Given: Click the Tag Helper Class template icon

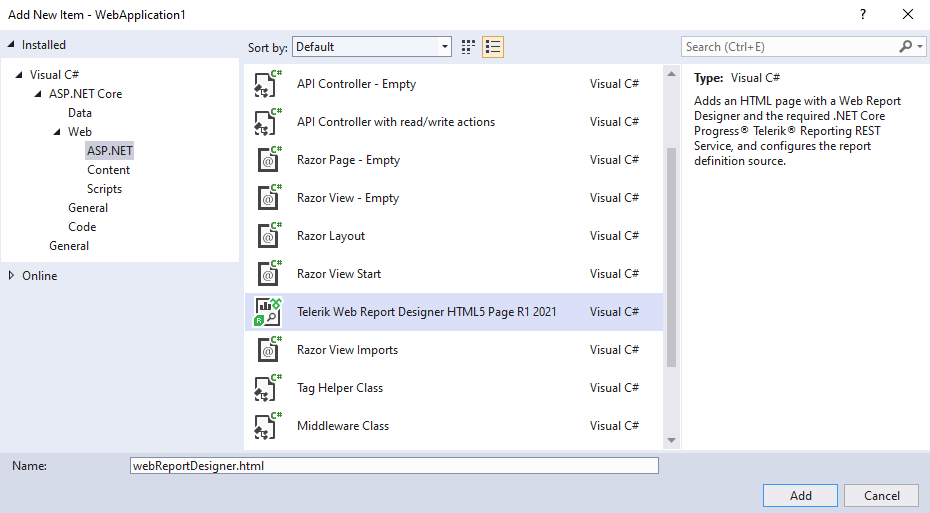Looking at the screenshot, I should (x=268, y=388).
